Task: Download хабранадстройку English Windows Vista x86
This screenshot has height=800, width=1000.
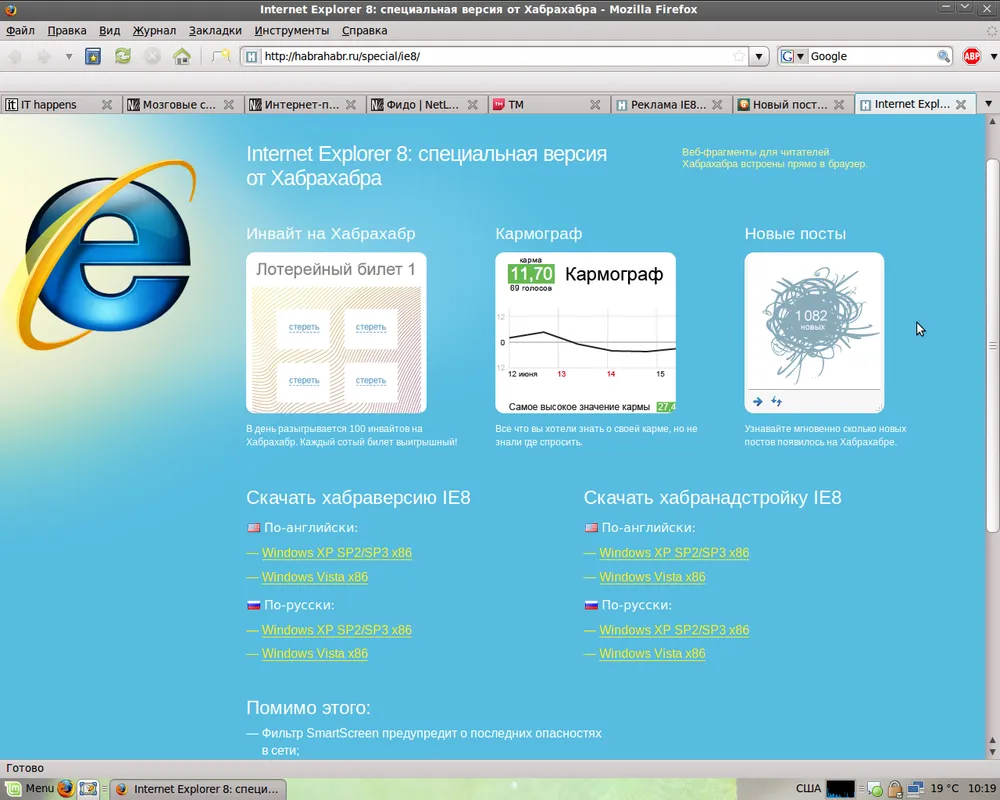Action: [x=652, y=577]
